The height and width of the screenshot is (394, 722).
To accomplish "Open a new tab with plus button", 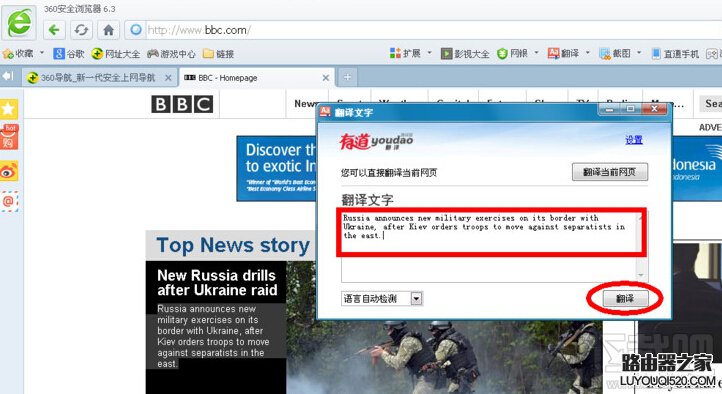I will tap(348, 77).
